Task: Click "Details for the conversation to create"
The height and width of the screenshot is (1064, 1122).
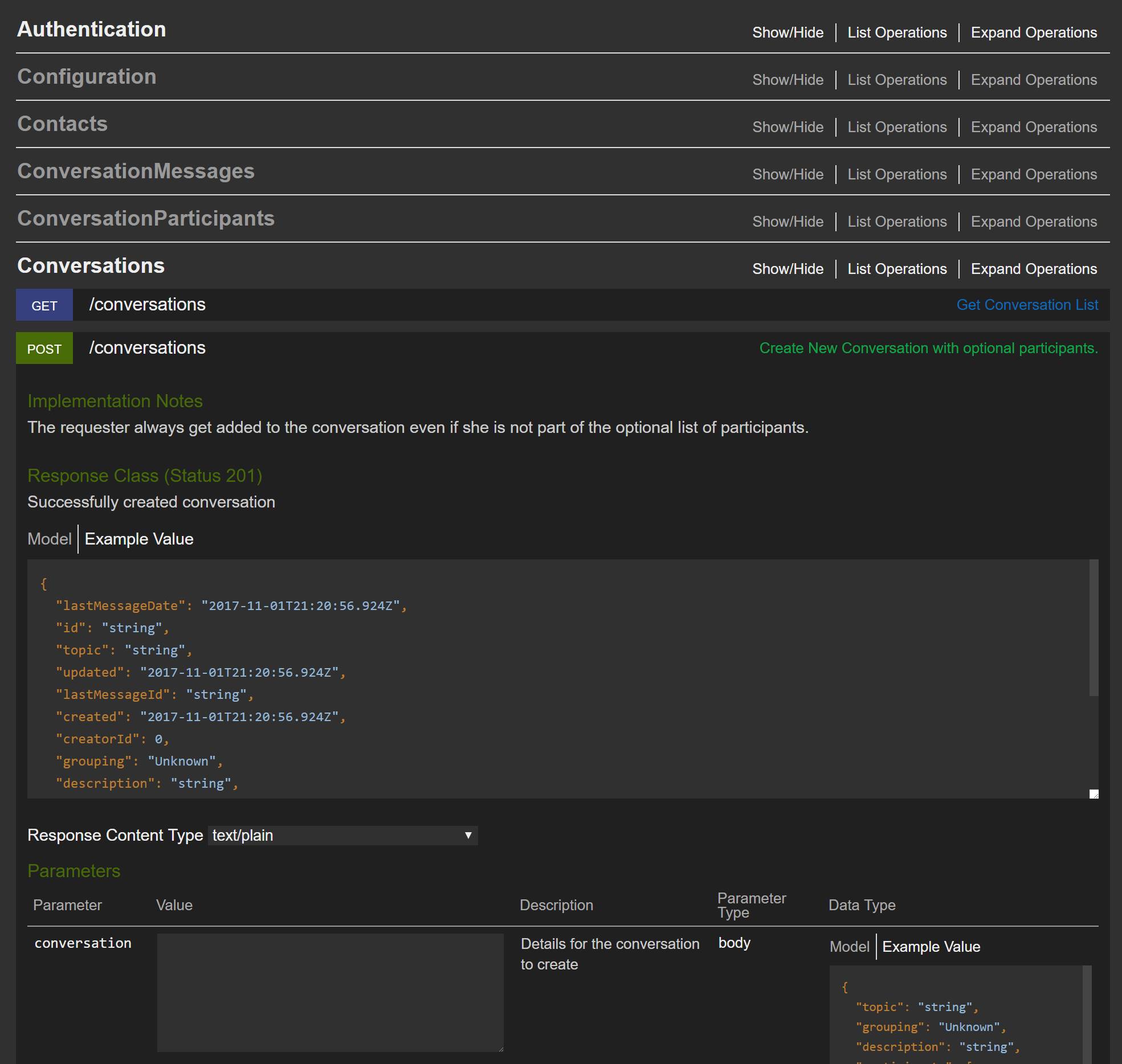Action: pos(610,954)
